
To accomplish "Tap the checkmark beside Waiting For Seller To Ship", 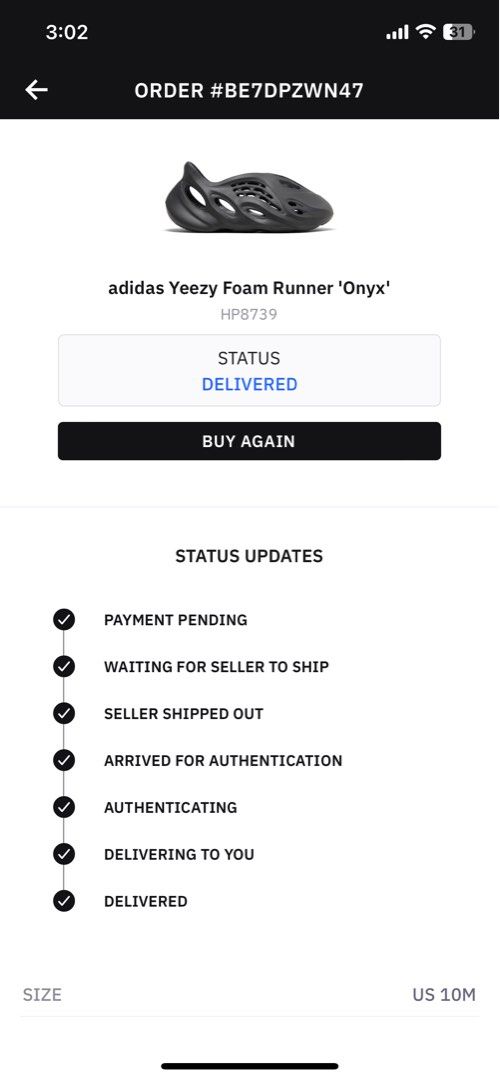I will click(x=64, y=667).
